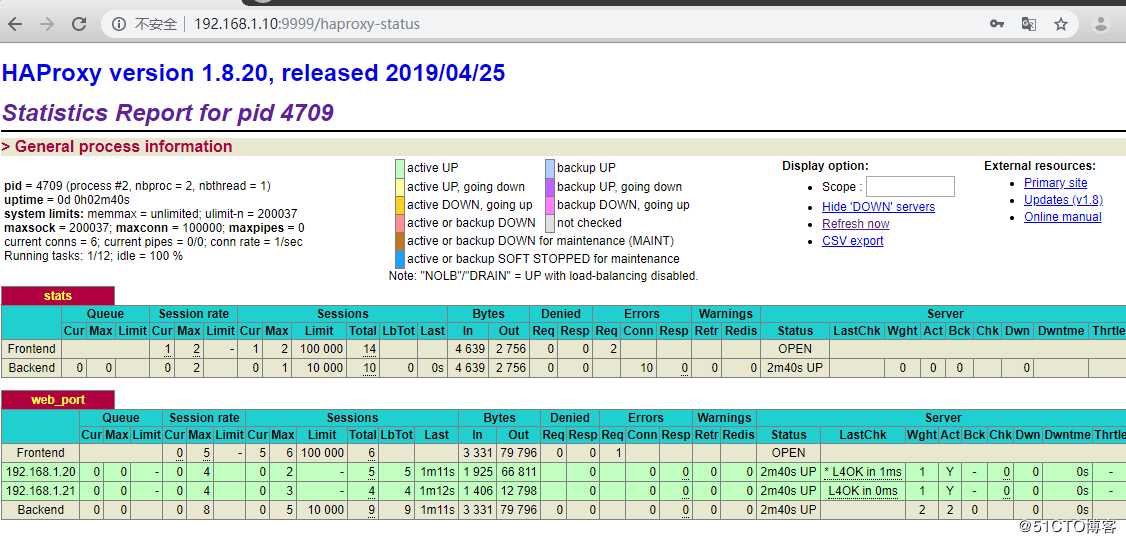Click the not checked legend swatch
This screenshot has height=543, width=1126.
(x=550, y=223)
